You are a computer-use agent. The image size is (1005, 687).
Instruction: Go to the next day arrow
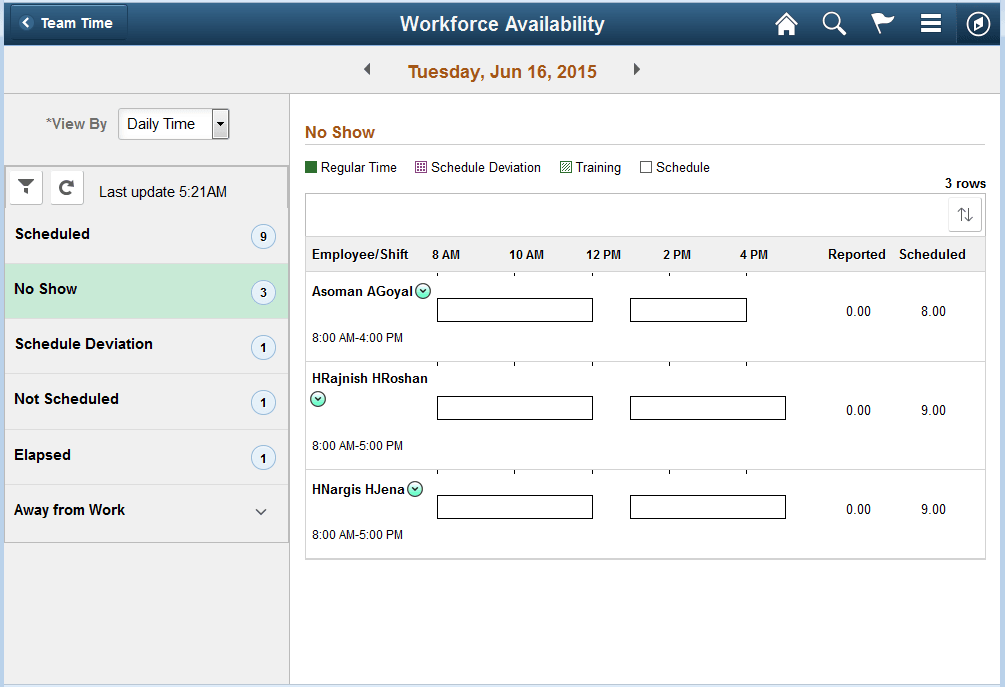(636, 69)
